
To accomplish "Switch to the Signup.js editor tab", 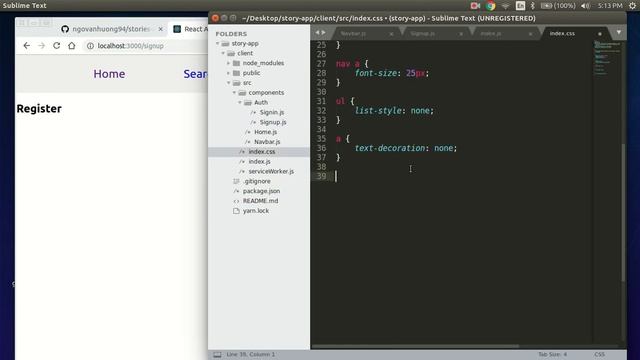I will click(422, 33).
